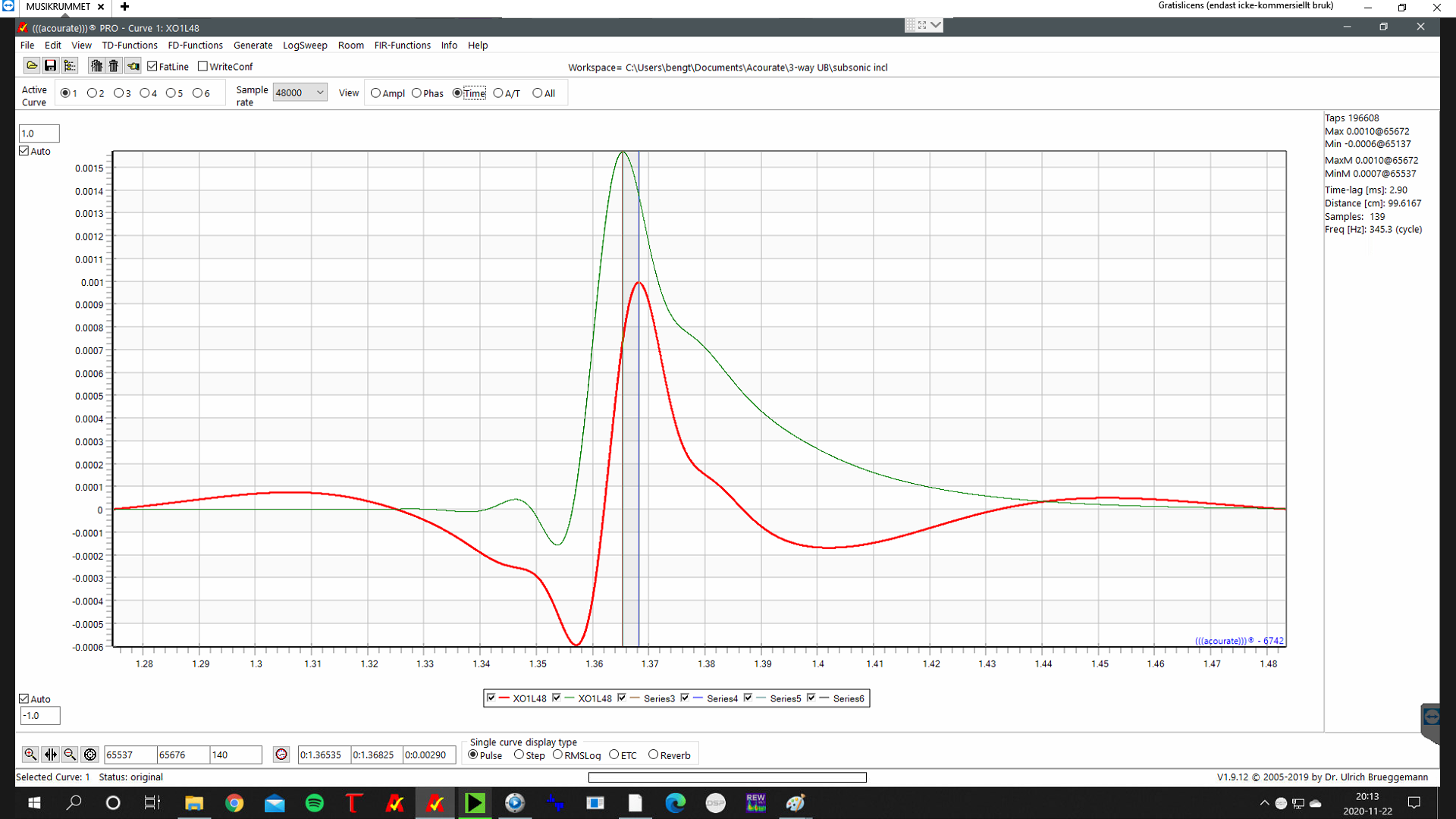This screenshot has width=1456, height=819.
Task: Click the upper scale value field 1.0
Action: (x=39, y=133)
